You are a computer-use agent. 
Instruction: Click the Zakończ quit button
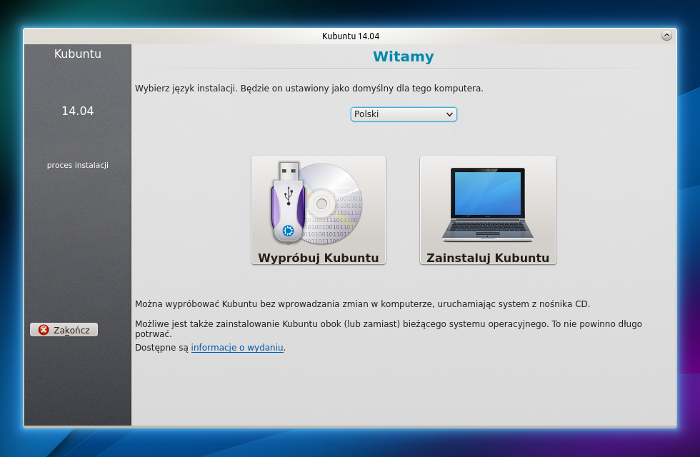coord(64,330)
